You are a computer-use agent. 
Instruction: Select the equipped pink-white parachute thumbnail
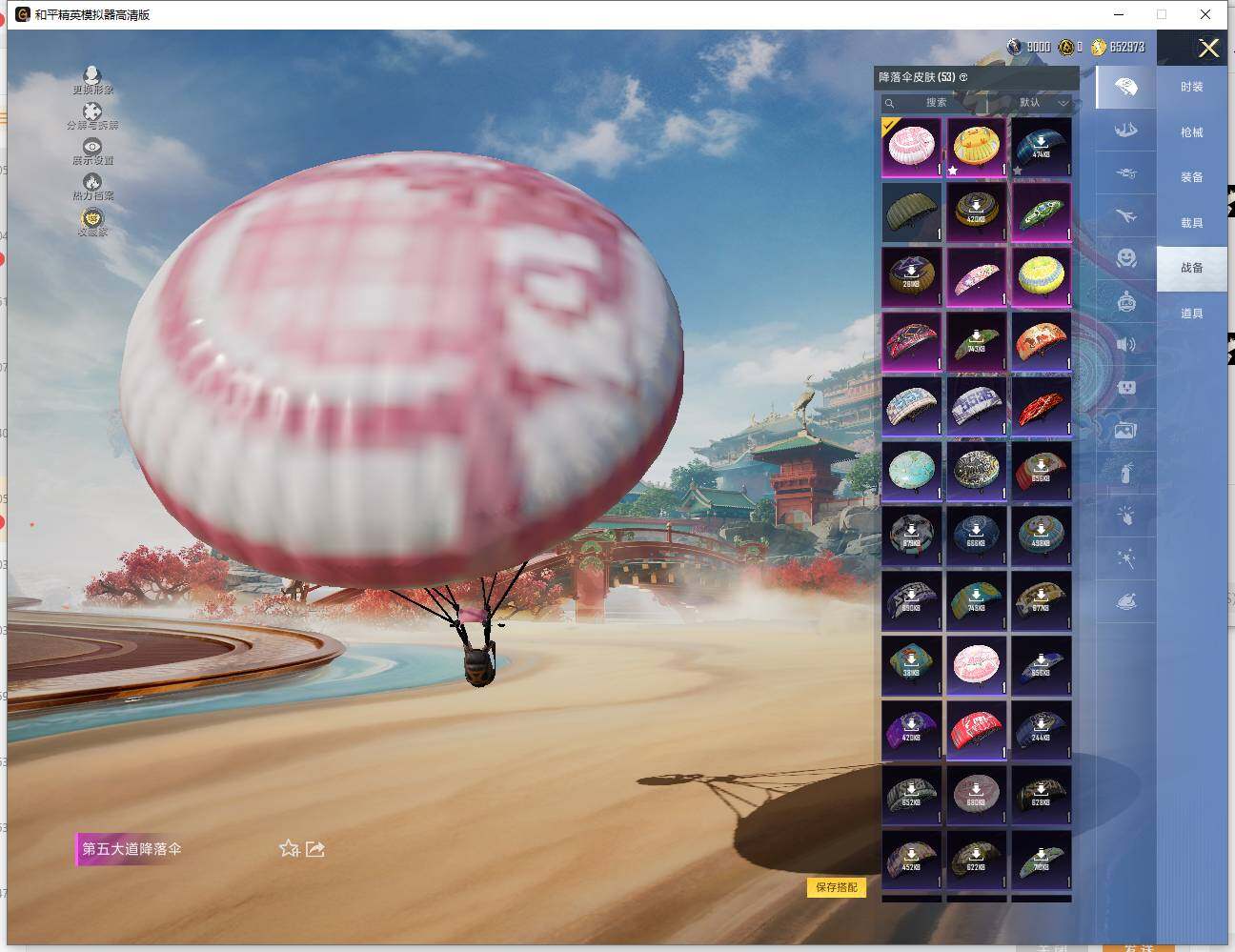coord(912,148)
